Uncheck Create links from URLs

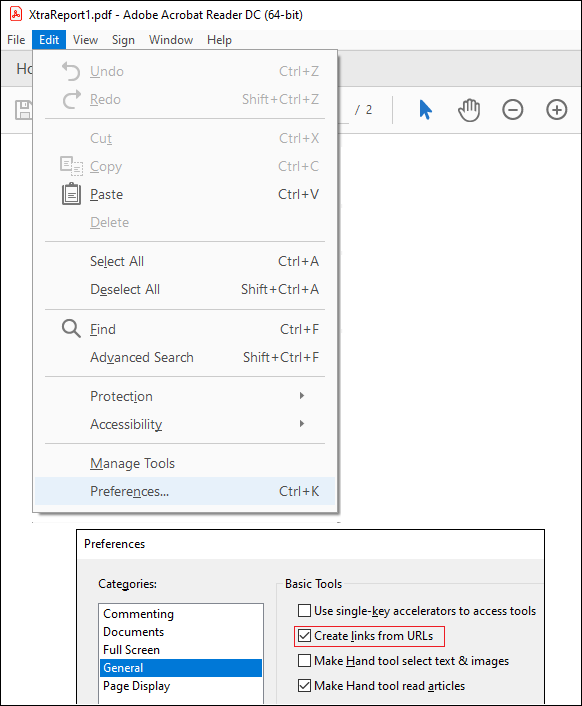point(304,636)
